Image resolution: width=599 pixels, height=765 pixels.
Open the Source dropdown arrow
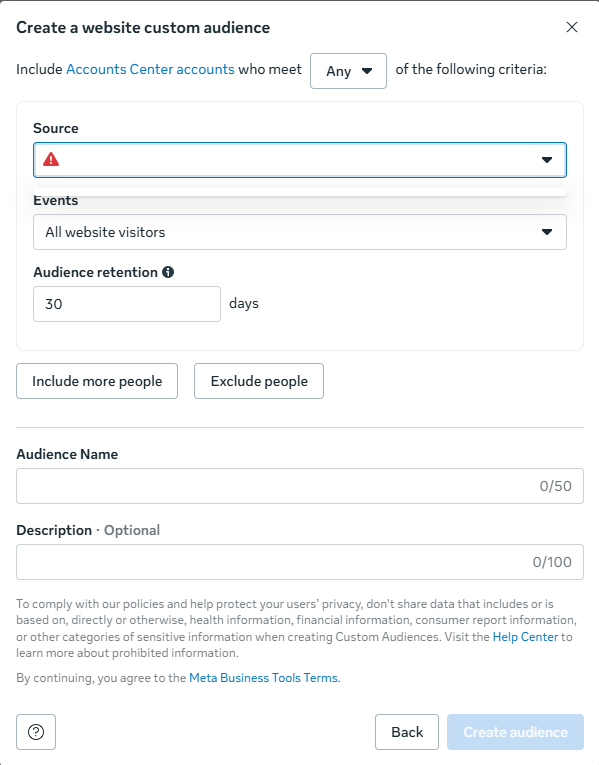click(547, 160)
